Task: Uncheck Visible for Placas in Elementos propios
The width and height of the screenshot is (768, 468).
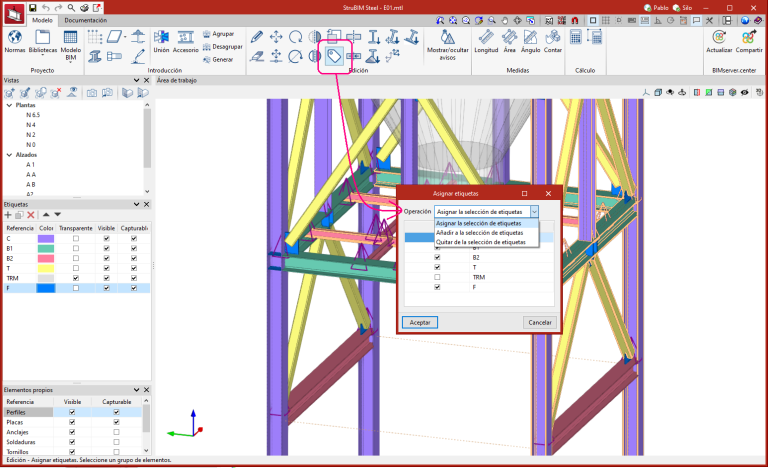Action: tap(72, 422)
